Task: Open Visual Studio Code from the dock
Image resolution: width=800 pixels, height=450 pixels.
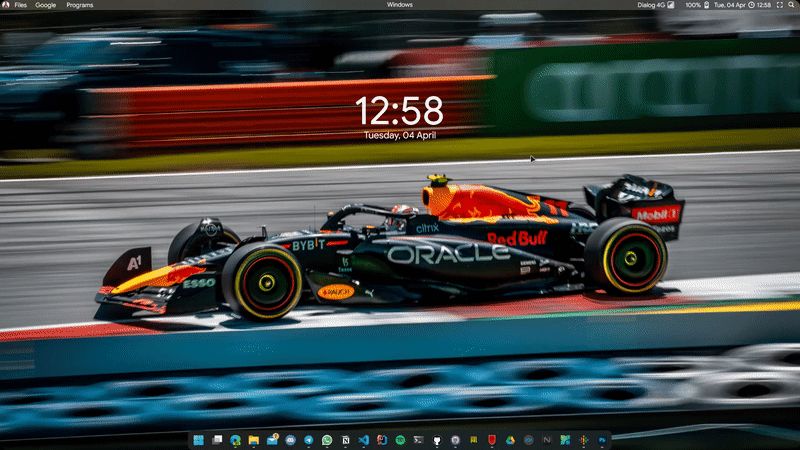Action: tap(364, 440)
